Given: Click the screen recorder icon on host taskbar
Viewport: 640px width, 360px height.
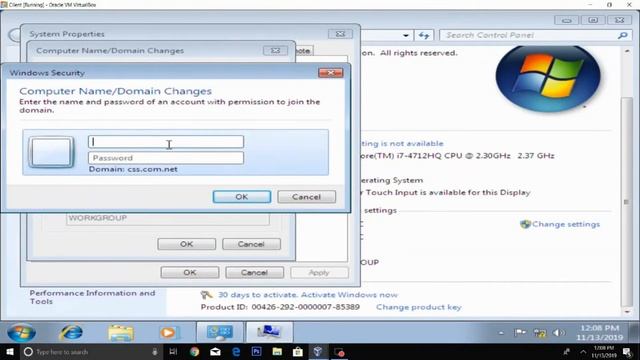Looking at the screenshot, I should pos(339,351).
